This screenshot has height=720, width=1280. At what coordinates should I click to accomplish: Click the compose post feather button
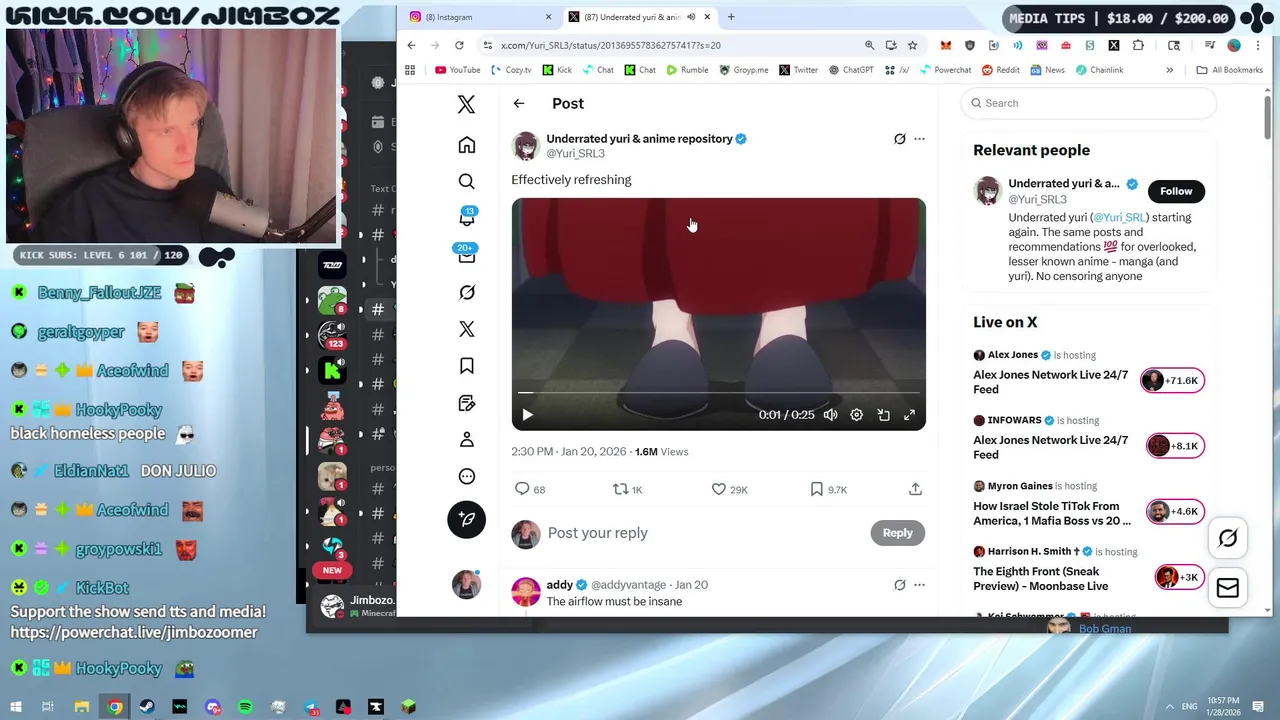pos(466,519)
